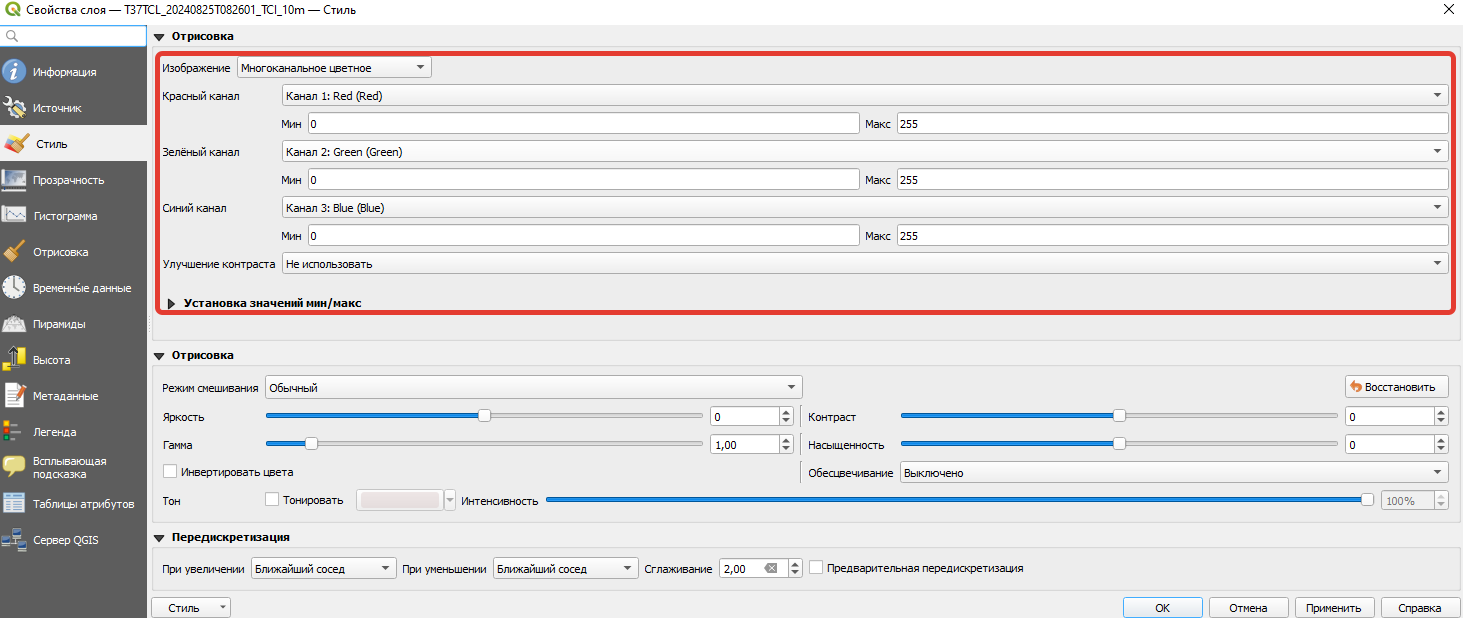Open the Источник wrench icon

tap(14, 108)
